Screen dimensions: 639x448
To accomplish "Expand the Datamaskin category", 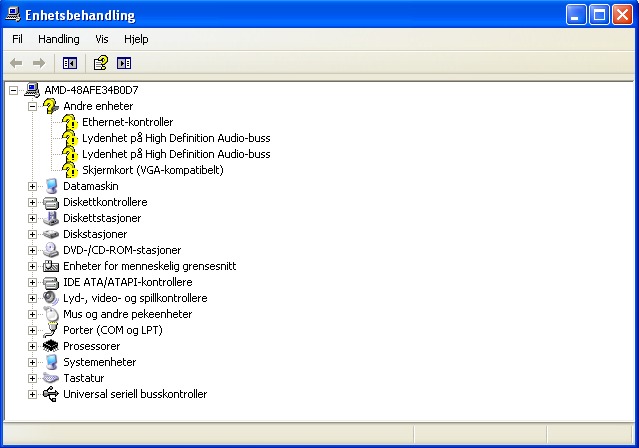I will (x=32, y=186).
